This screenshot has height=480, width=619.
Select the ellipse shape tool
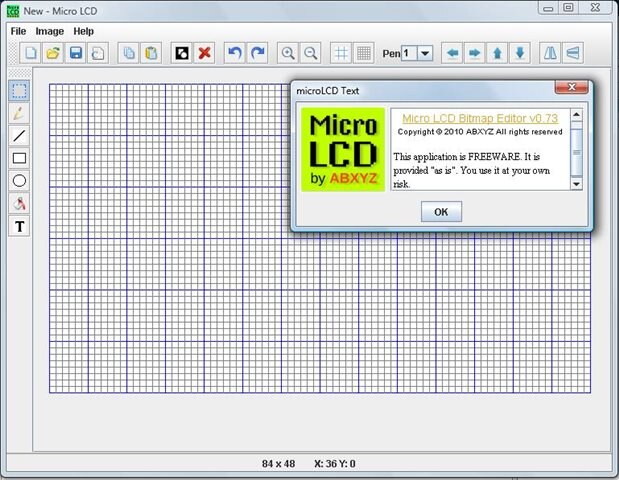coord(19,181)
